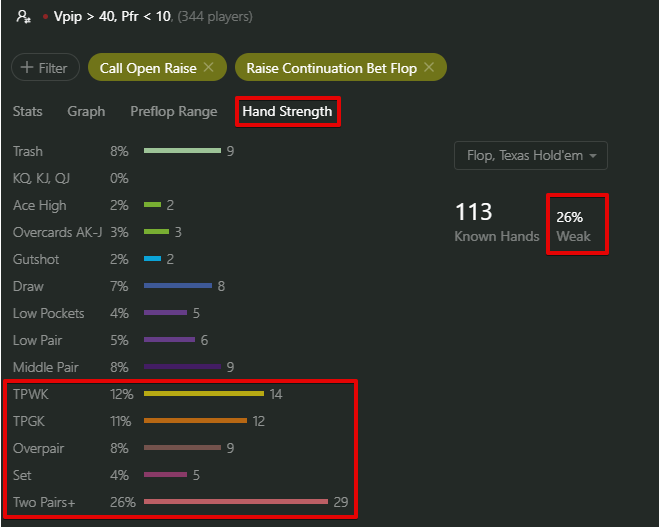Screen dimensions: 659x527
Task: Select the Trash hand strength bar
Action: (x=182, y=150)
